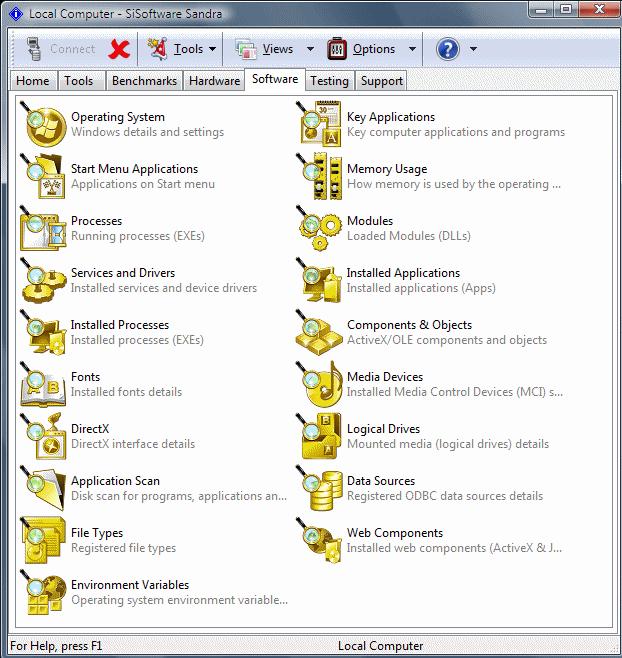The height and width of the screenshot is (658, 622).
Task: Expand the toolbar Tools dropdown arrow
Action: coord(213,49)
